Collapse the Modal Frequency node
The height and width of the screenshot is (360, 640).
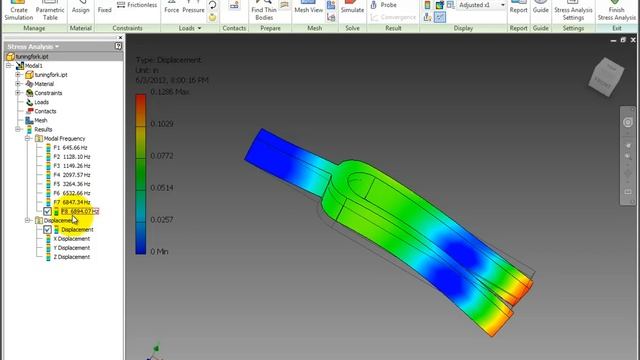(27, 138)
